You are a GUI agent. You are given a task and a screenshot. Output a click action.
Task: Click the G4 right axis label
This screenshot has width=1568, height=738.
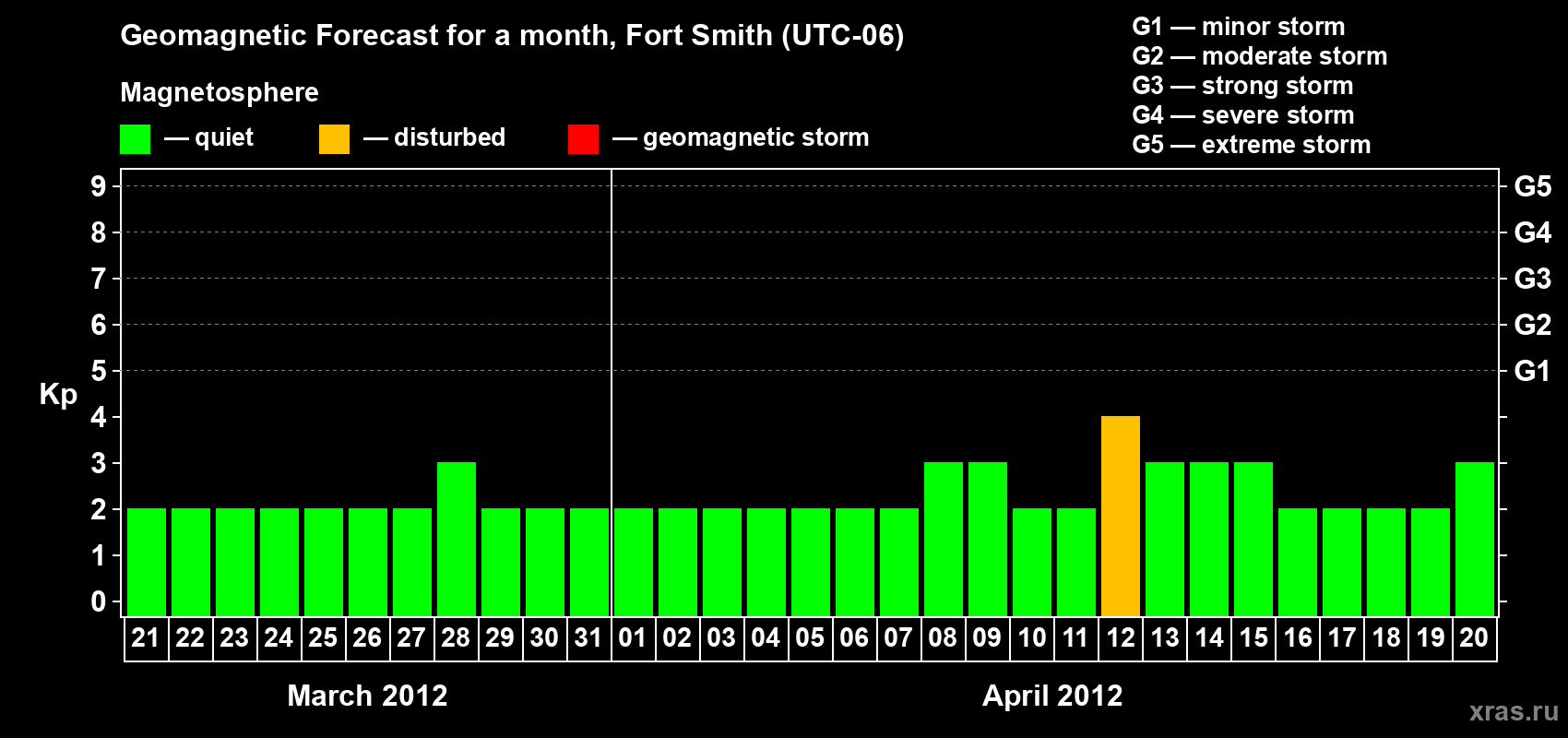(1533, 232)
